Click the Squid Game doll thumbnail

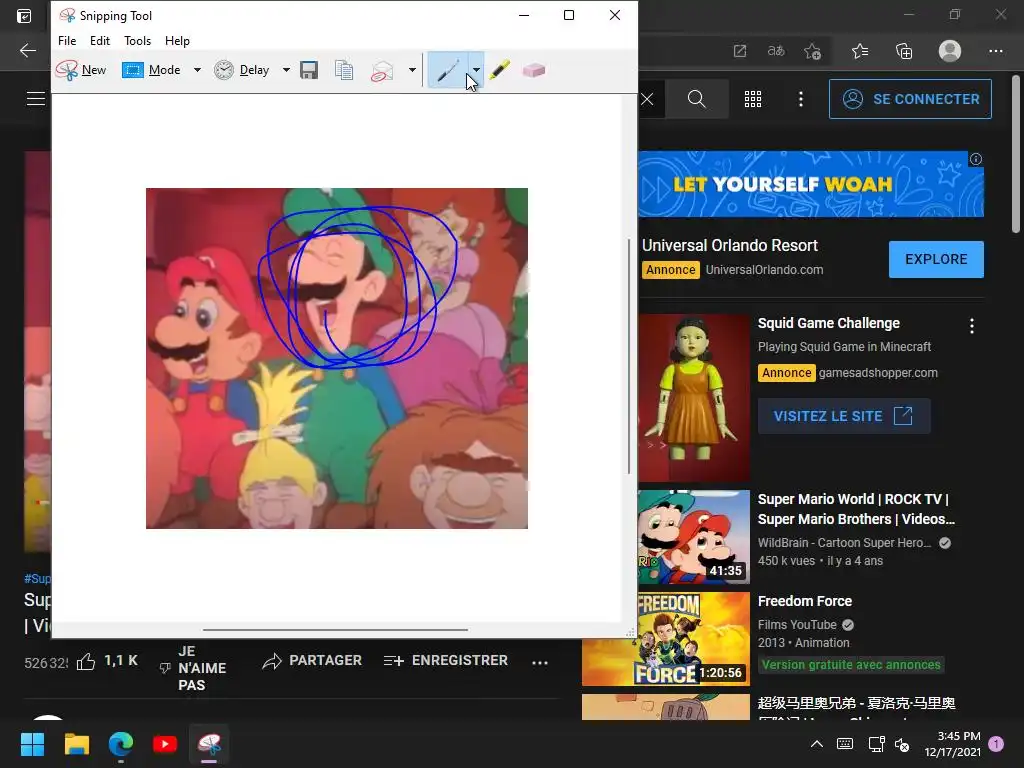click(x=694, y=398)
